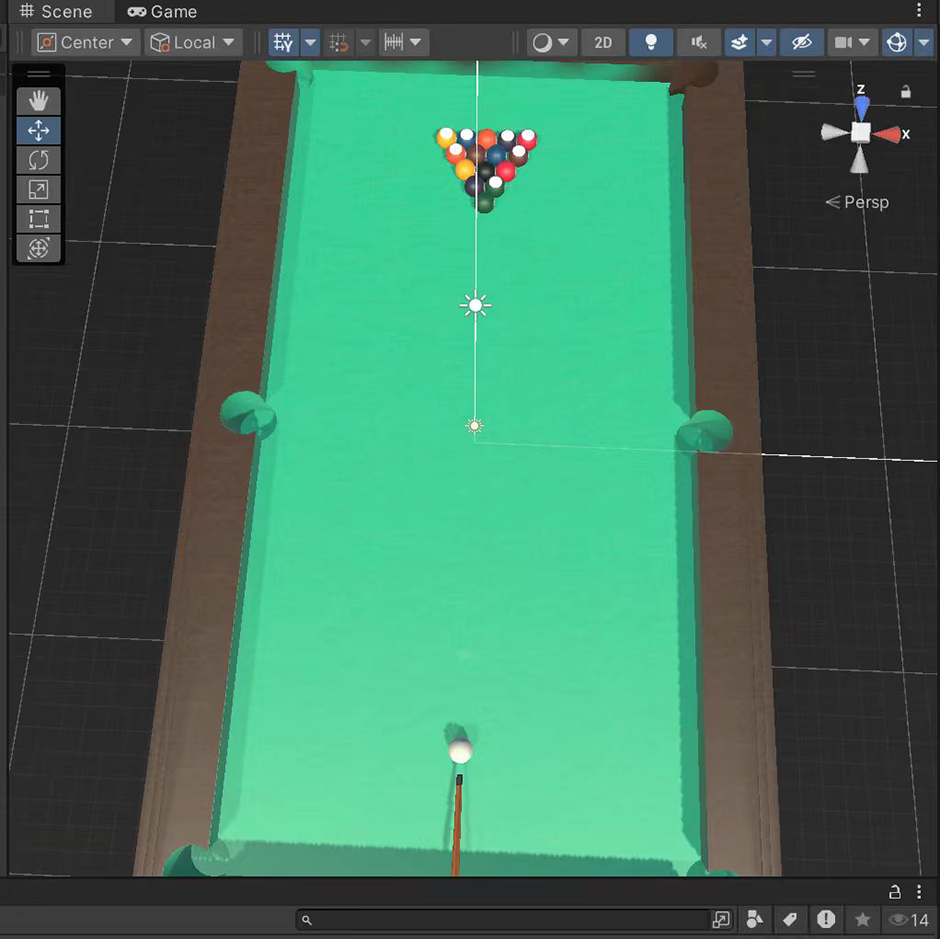Select the Hand view tool
The image size is (940, 939).
point(39,101)
